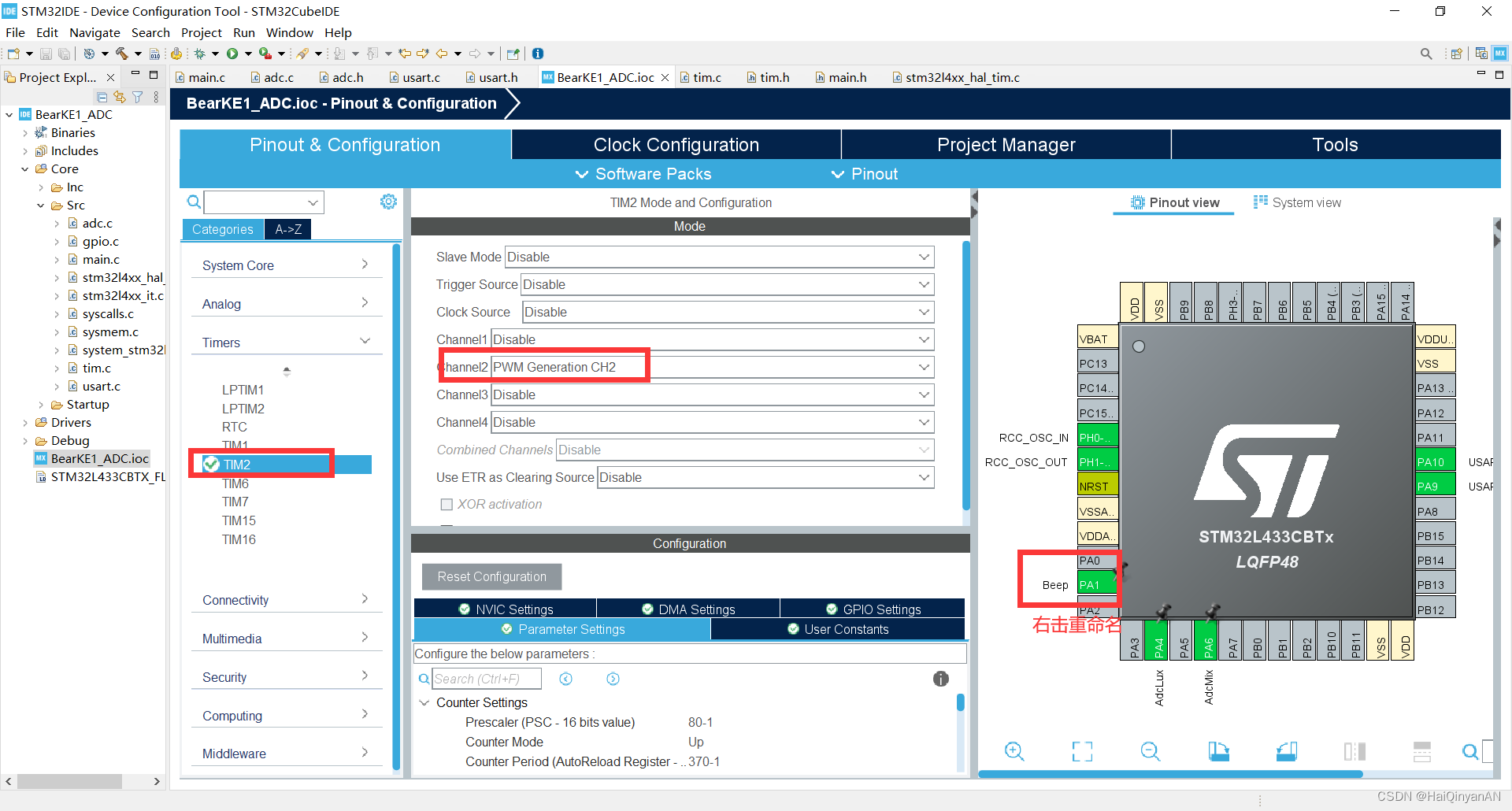Switch to System view
1512x811 pixels.
(1297, 202)
